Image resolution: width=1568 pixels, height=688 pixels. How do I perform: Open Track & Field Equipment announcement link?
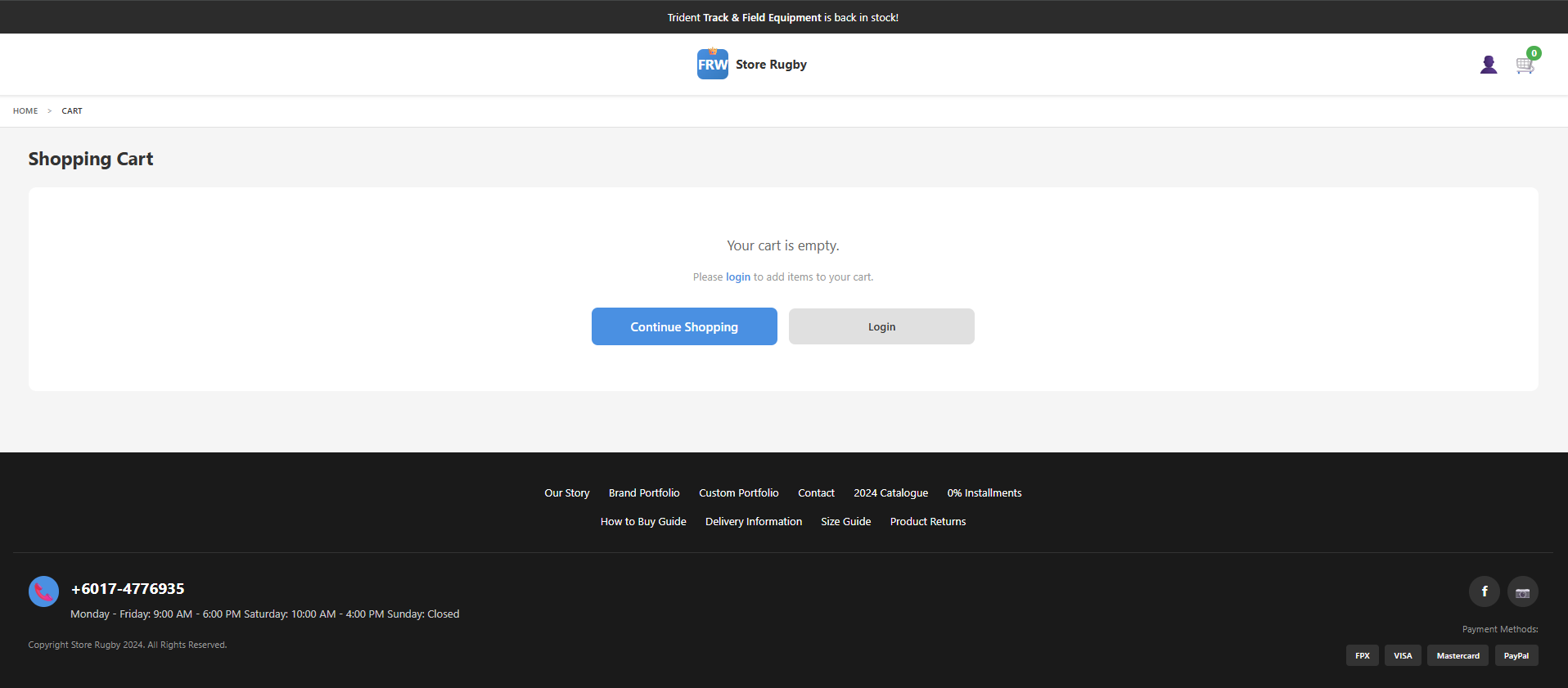click(x=761, y=17)
